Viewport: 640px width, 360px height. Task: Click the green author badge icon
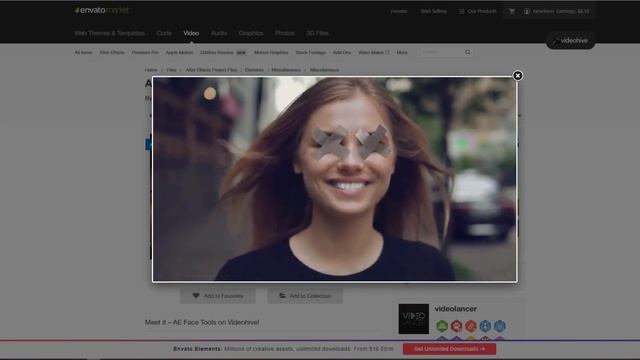pyautogui.click(x=442, y=326)
